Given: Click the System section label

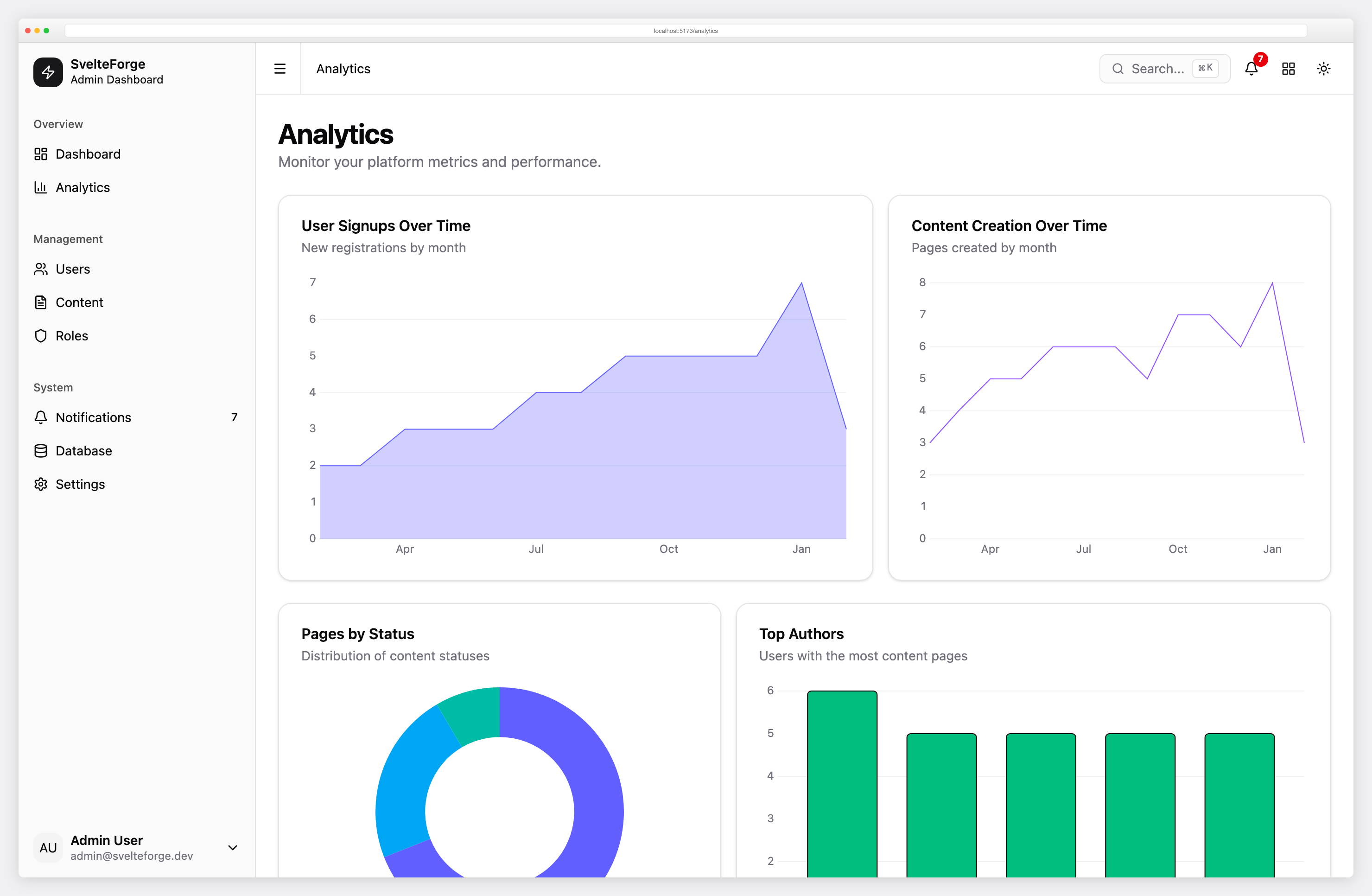Looking at the screenshot, I should tap(53, 387).
